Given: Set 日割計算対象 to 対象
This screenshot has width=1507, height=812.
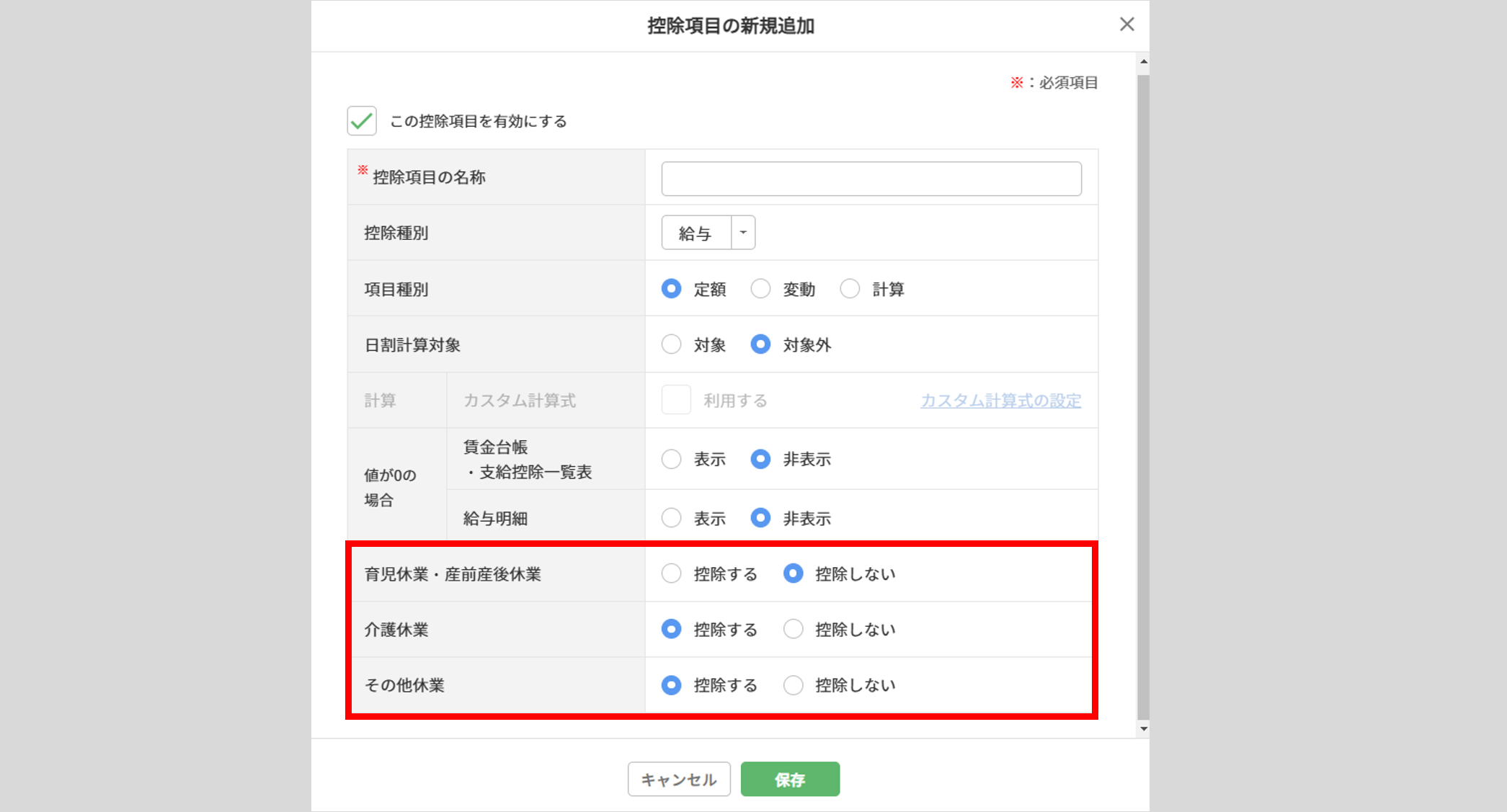Looking at the screenshot, I should pyautogui.click(x=671, y=344).
